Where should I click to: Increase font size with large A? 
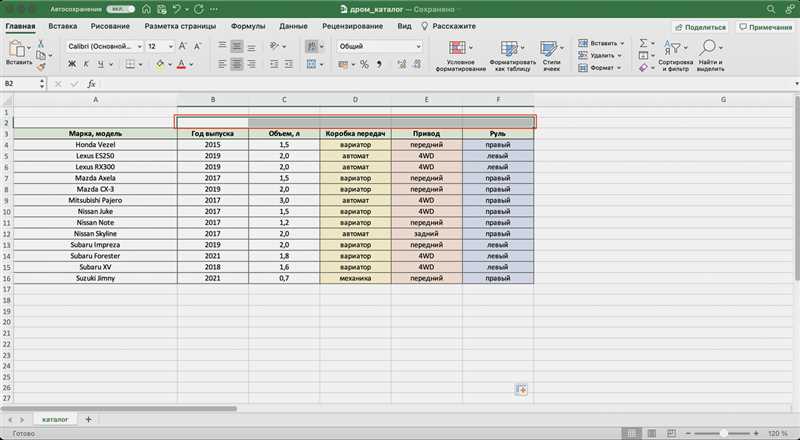point(183,46)
